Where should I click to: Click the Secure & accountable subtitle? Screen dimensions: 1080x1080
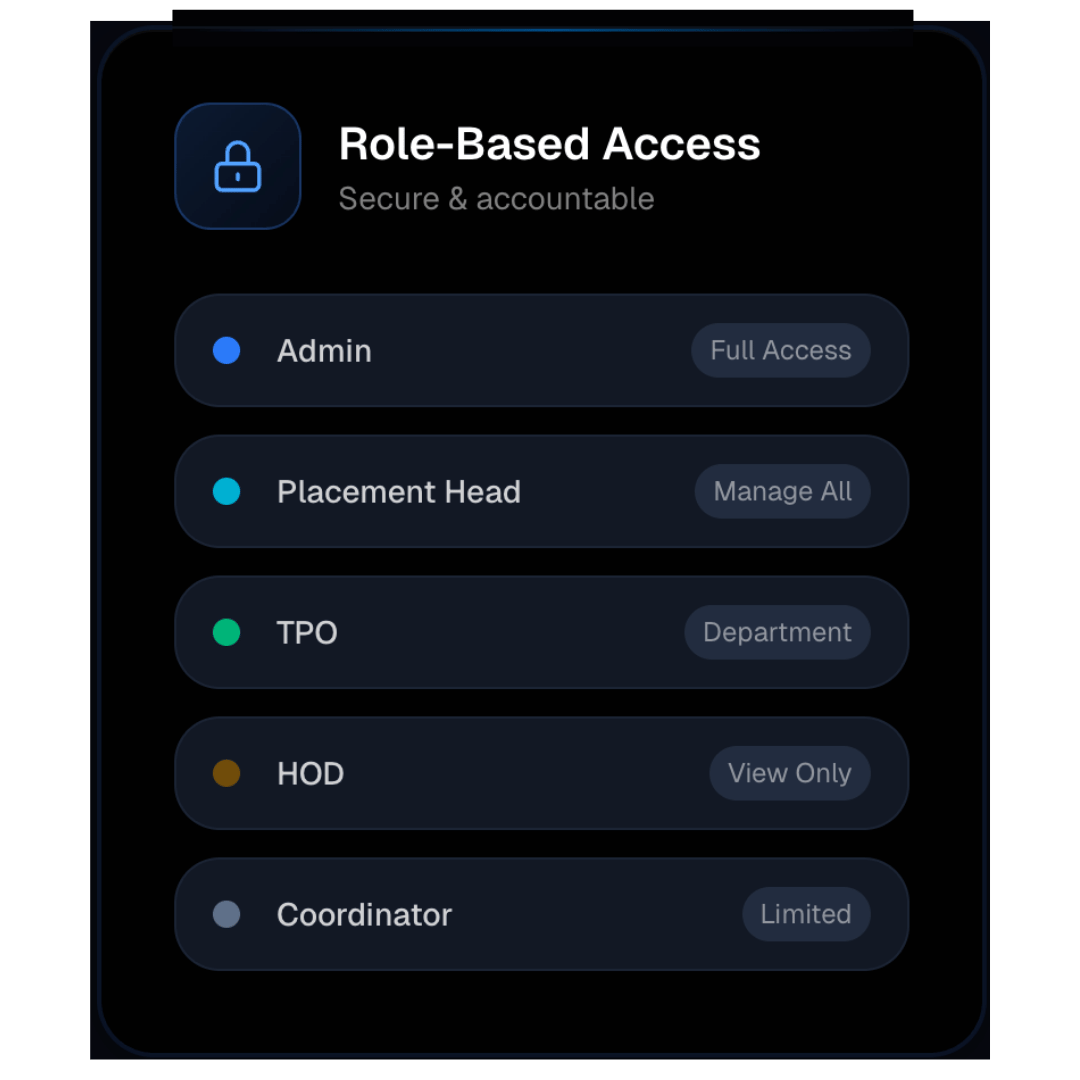[x=496, y=199]
